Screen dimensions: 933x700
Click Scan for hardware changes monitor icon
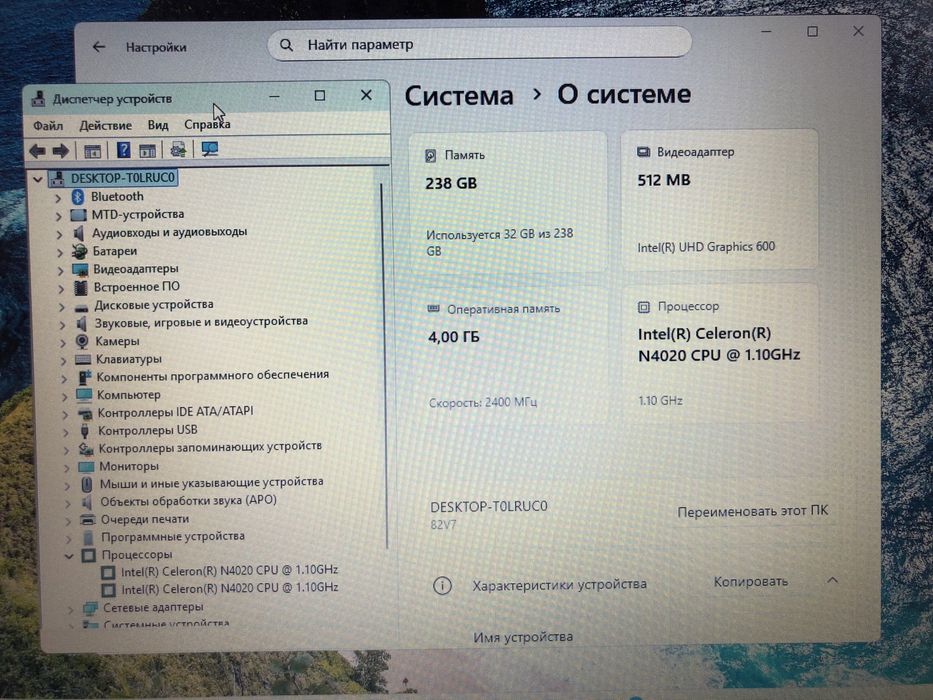[209, 149]
